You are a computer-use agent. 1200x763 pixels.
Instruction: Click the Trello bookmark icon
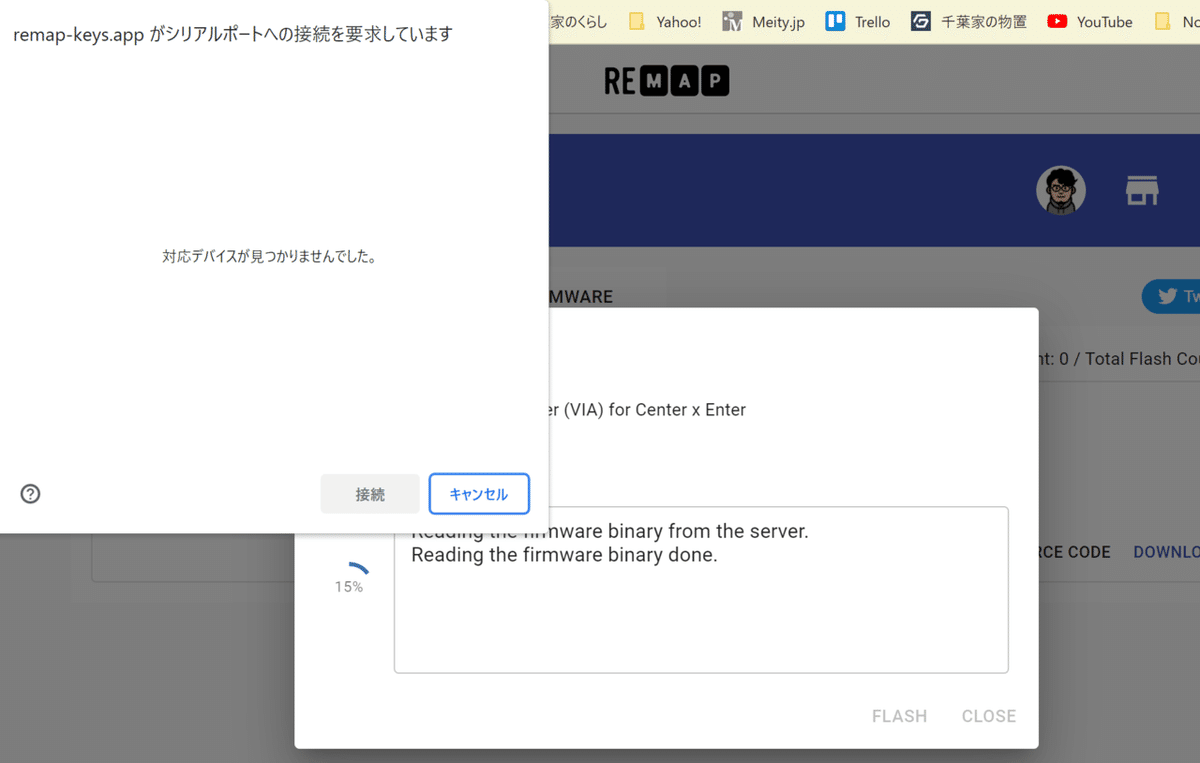[835, 21]
